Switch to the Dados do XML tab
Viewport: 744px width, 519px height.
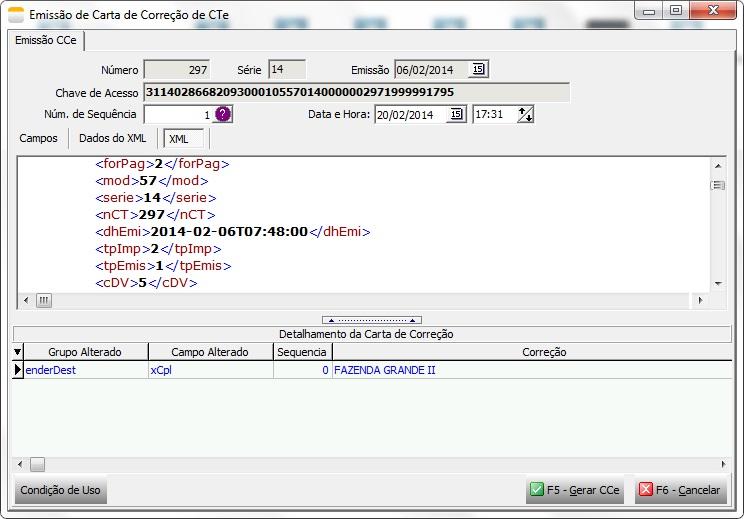(x=112, y=138)
